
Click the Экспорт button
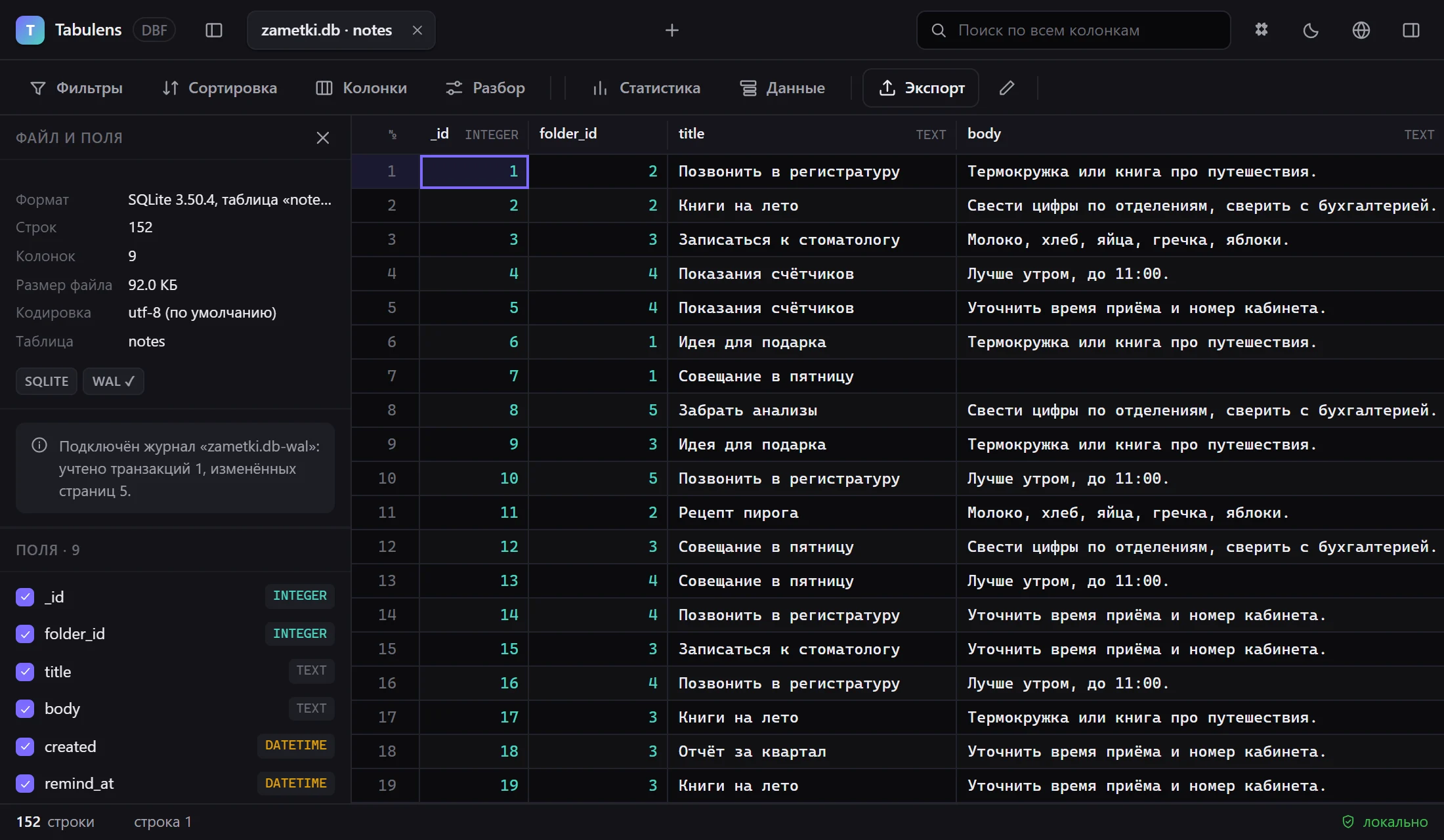tap(921, 88)
